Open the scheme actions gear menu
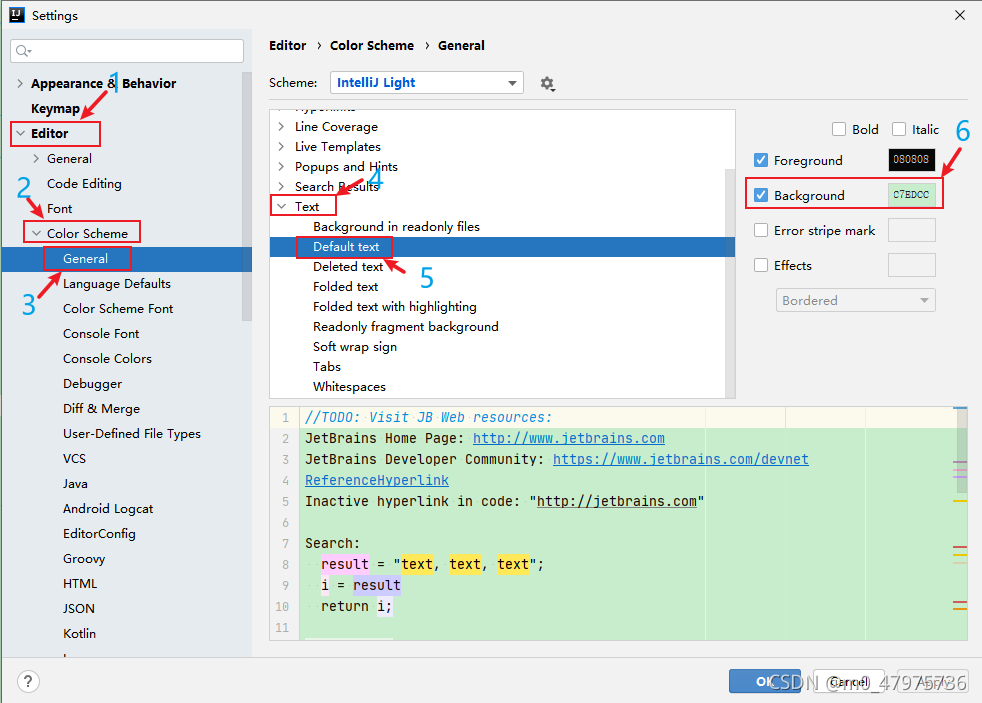Screen dimensions: 982x703 tap(547, 83)
